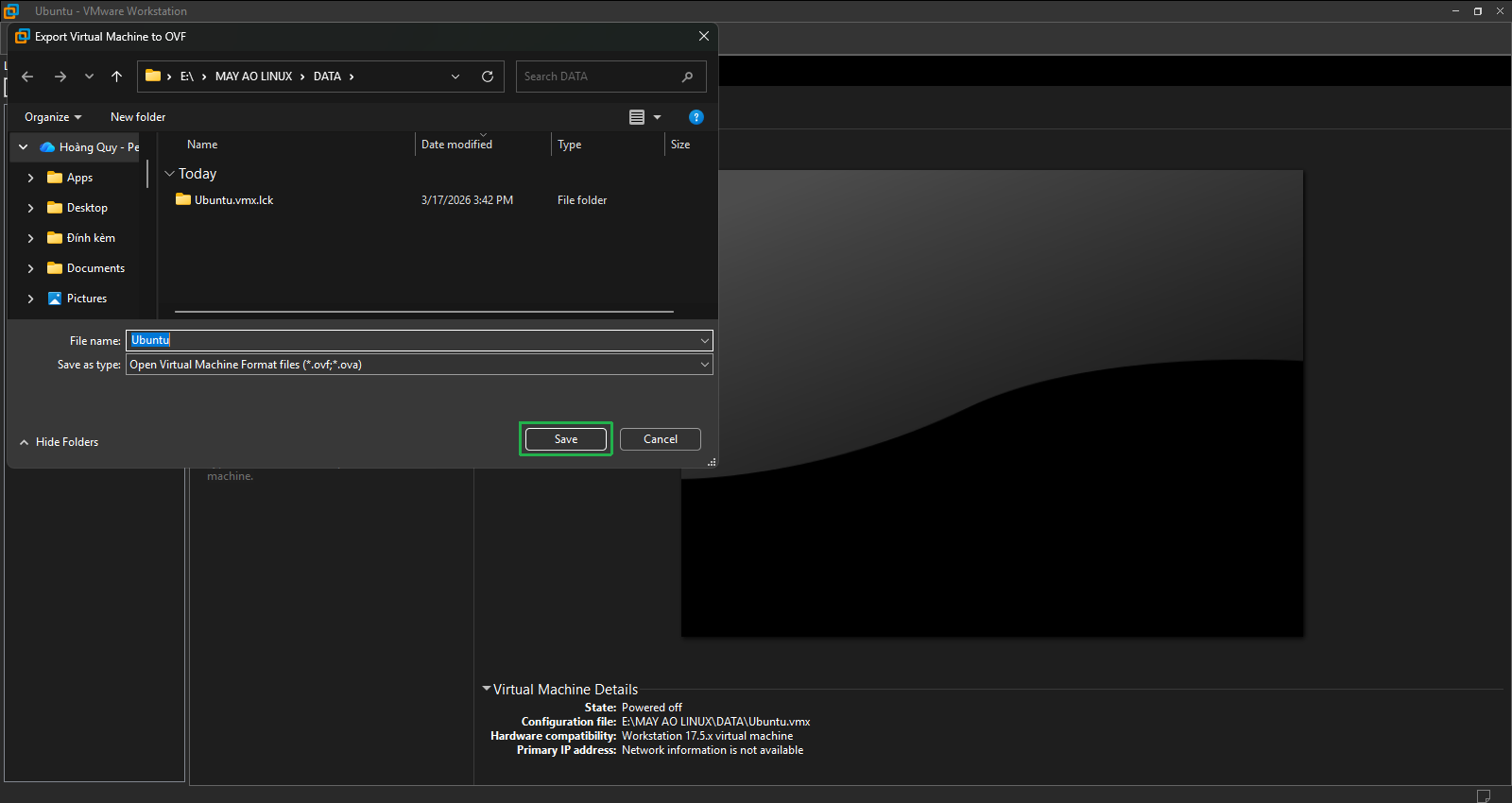Click the File name input field
Viewport: 1512px width, 803px height.
pos(412,340)
